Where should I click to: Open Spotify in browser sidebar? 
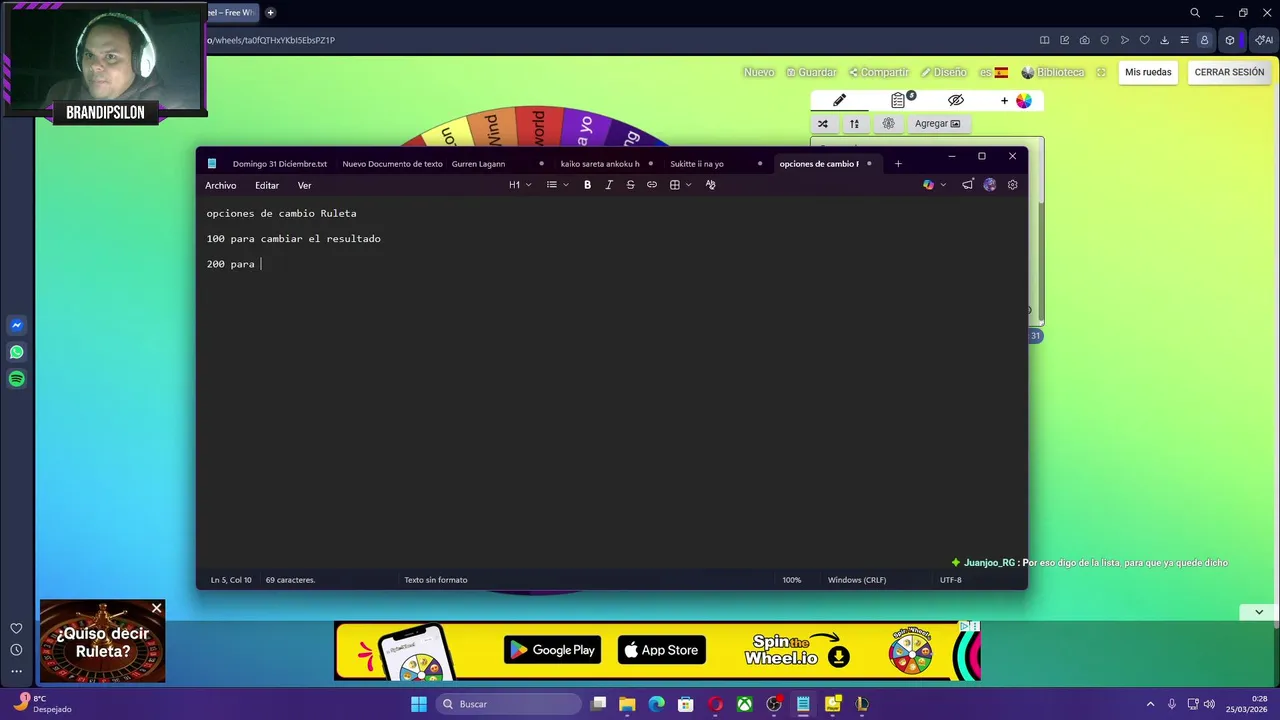pos(17,379)
